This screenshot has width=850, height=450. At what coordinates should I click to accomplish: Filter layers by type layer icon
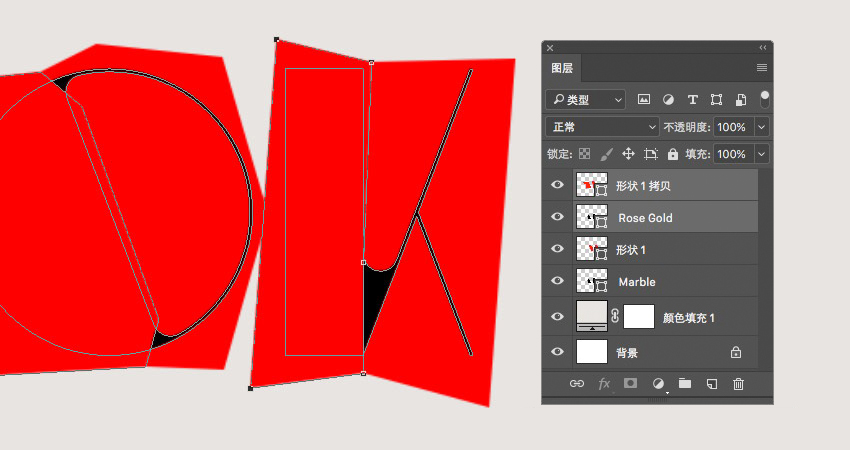[x=692, y=99]
